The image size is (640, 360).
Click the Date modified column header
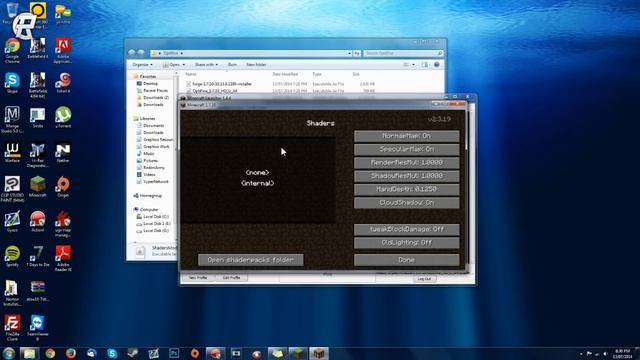285,74
